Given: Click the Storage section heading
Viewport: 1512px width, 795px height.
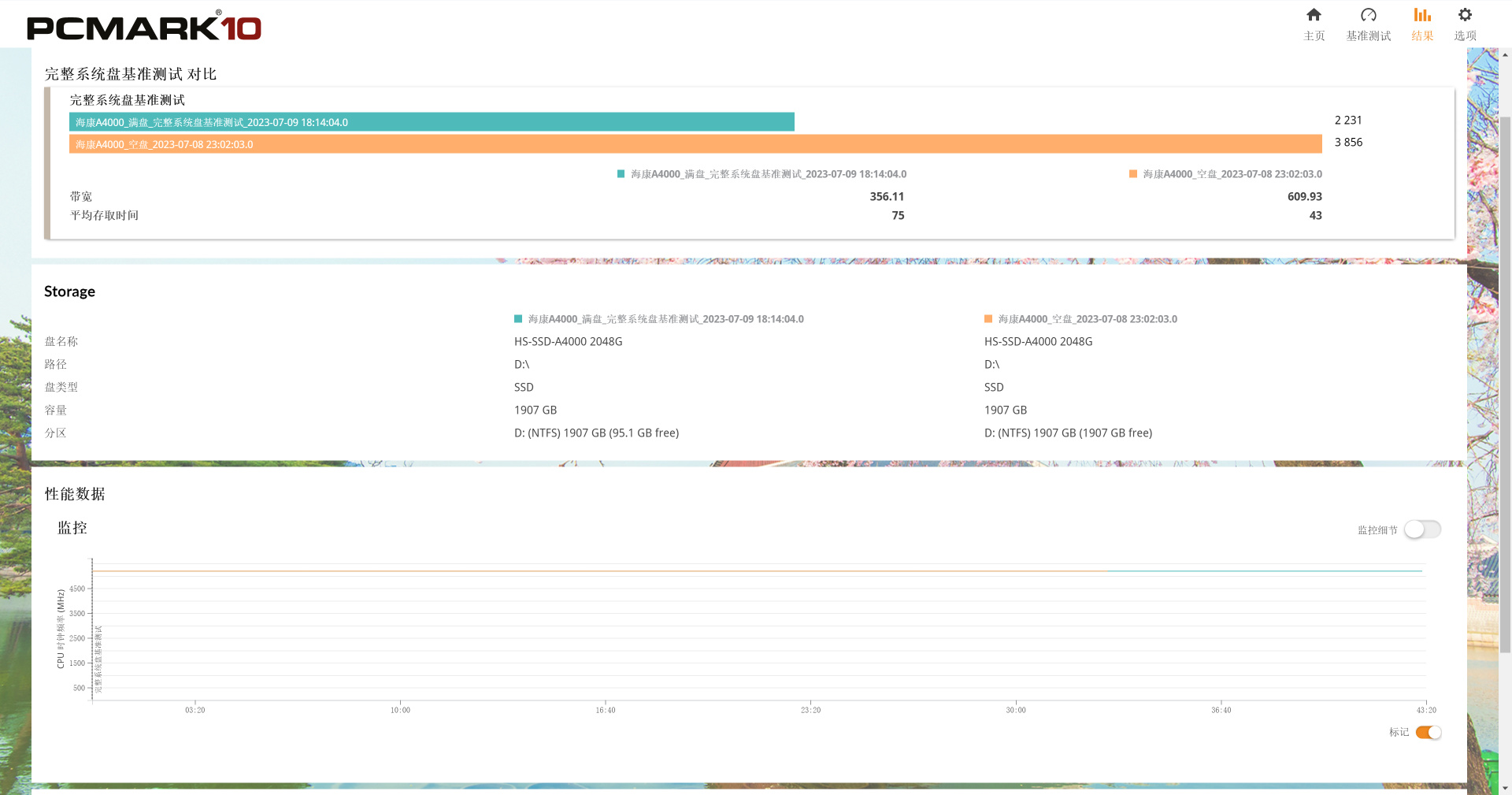Looking at the screenshot, I should click(x=69, y=292).
